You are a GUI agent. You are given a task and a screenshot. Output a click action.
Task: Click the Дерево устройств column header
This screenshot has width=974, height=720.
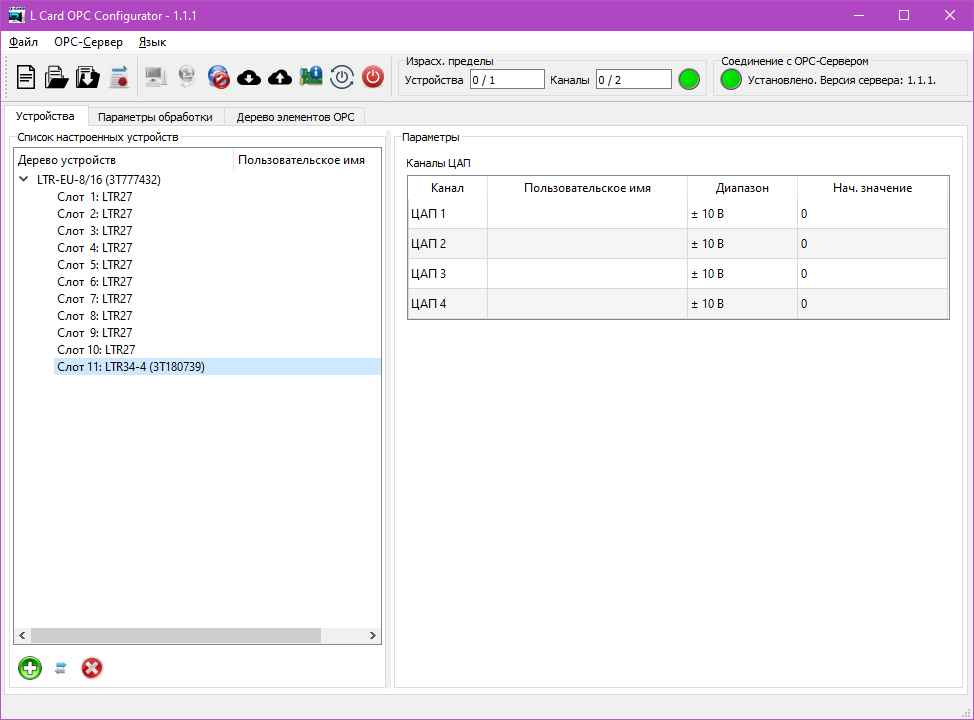point(124,160)
